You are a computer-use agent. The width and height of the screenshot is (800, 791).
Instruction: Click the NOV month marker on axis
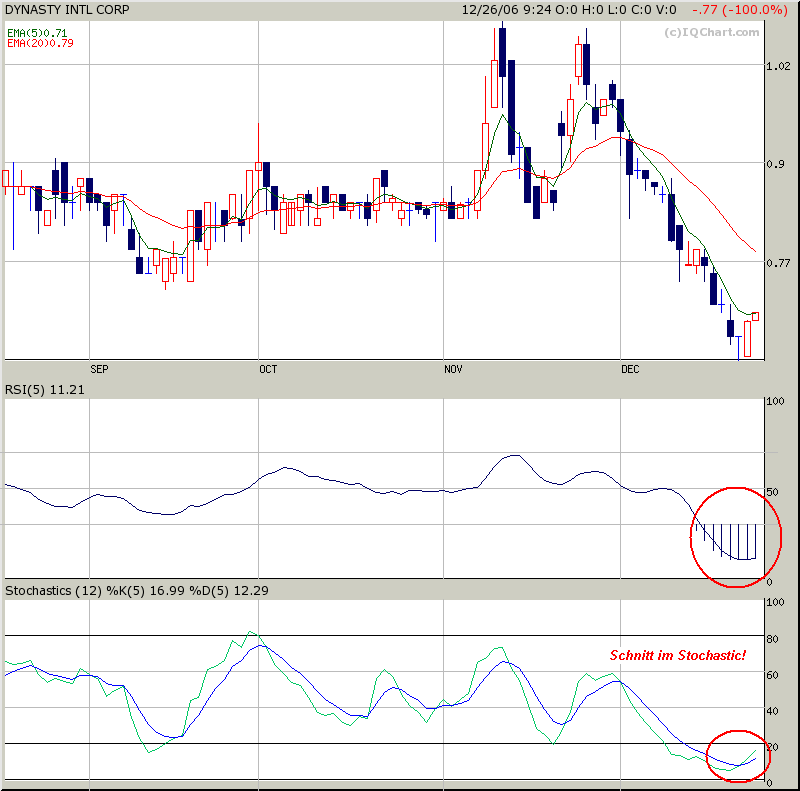coord(453,369)
